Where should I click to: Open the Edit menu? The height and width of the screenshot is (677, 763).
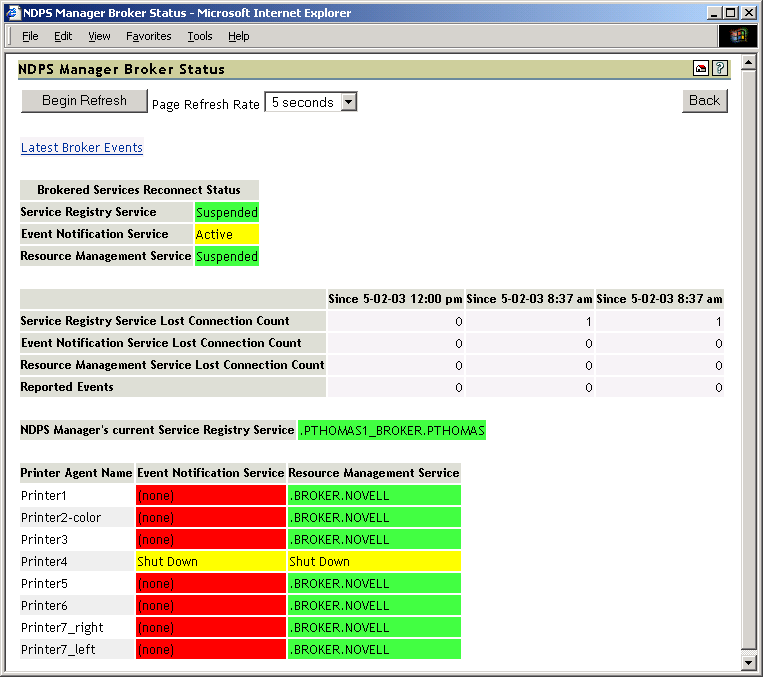[x=63, y=36]
